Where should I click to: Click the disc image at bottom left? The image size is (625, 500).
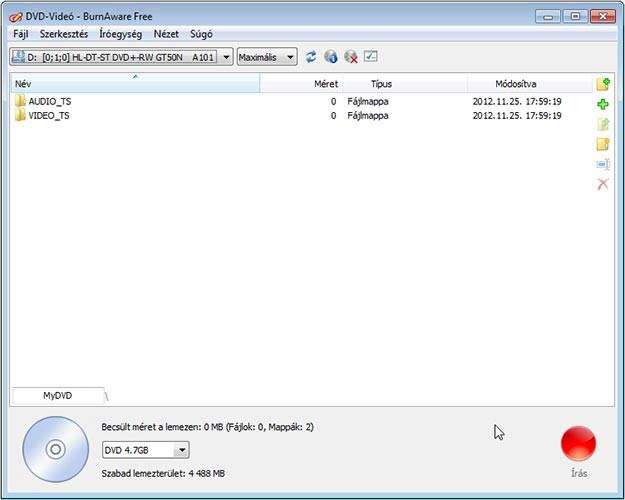[55, 449]
